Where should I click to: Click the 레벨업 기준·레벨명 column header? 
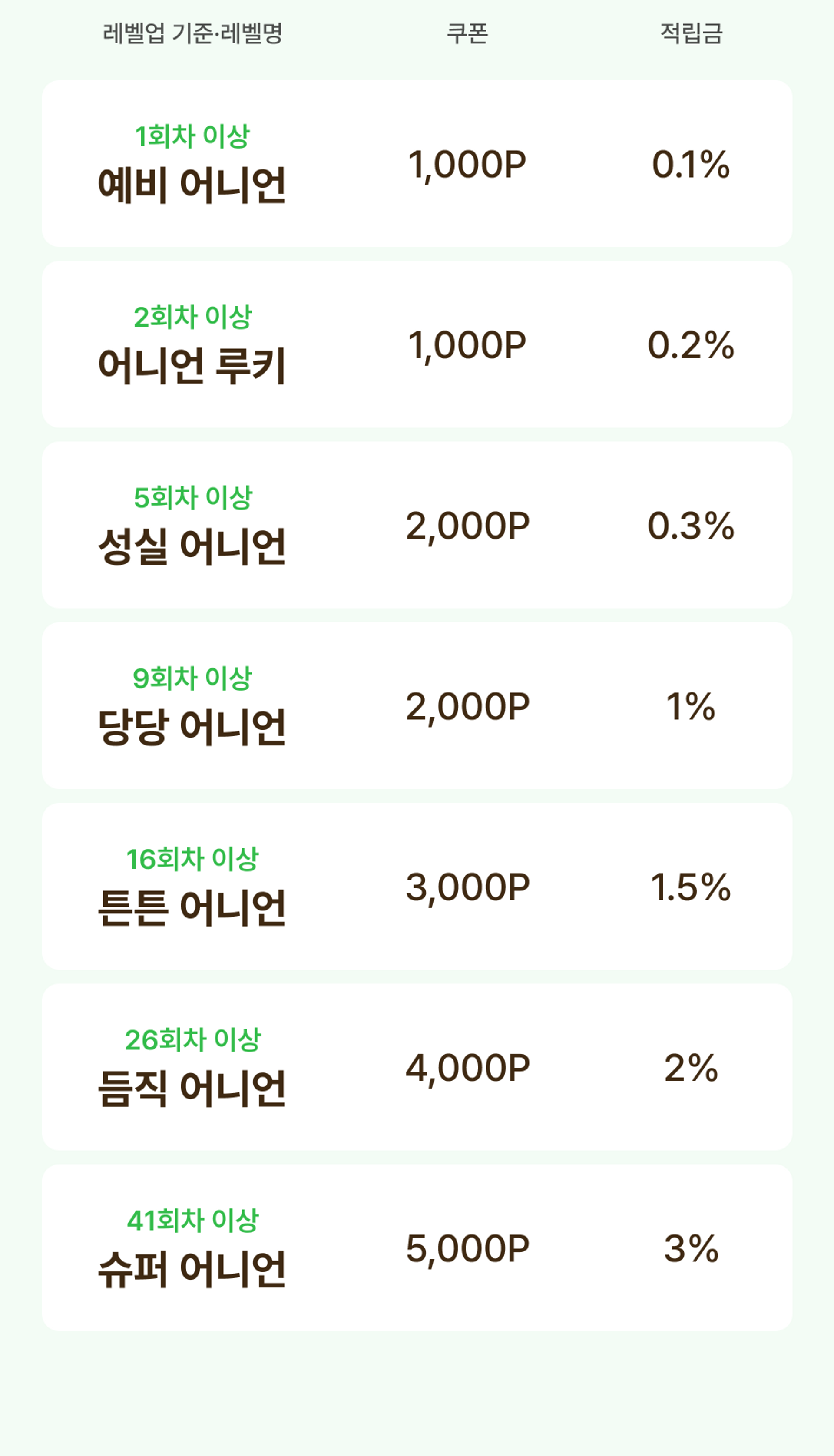192,33
